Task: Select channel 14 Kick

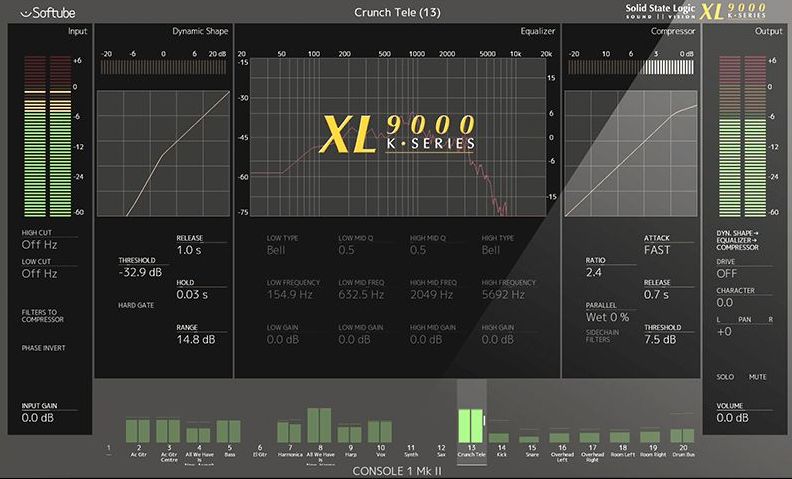Action: click(x=501, y=444)
